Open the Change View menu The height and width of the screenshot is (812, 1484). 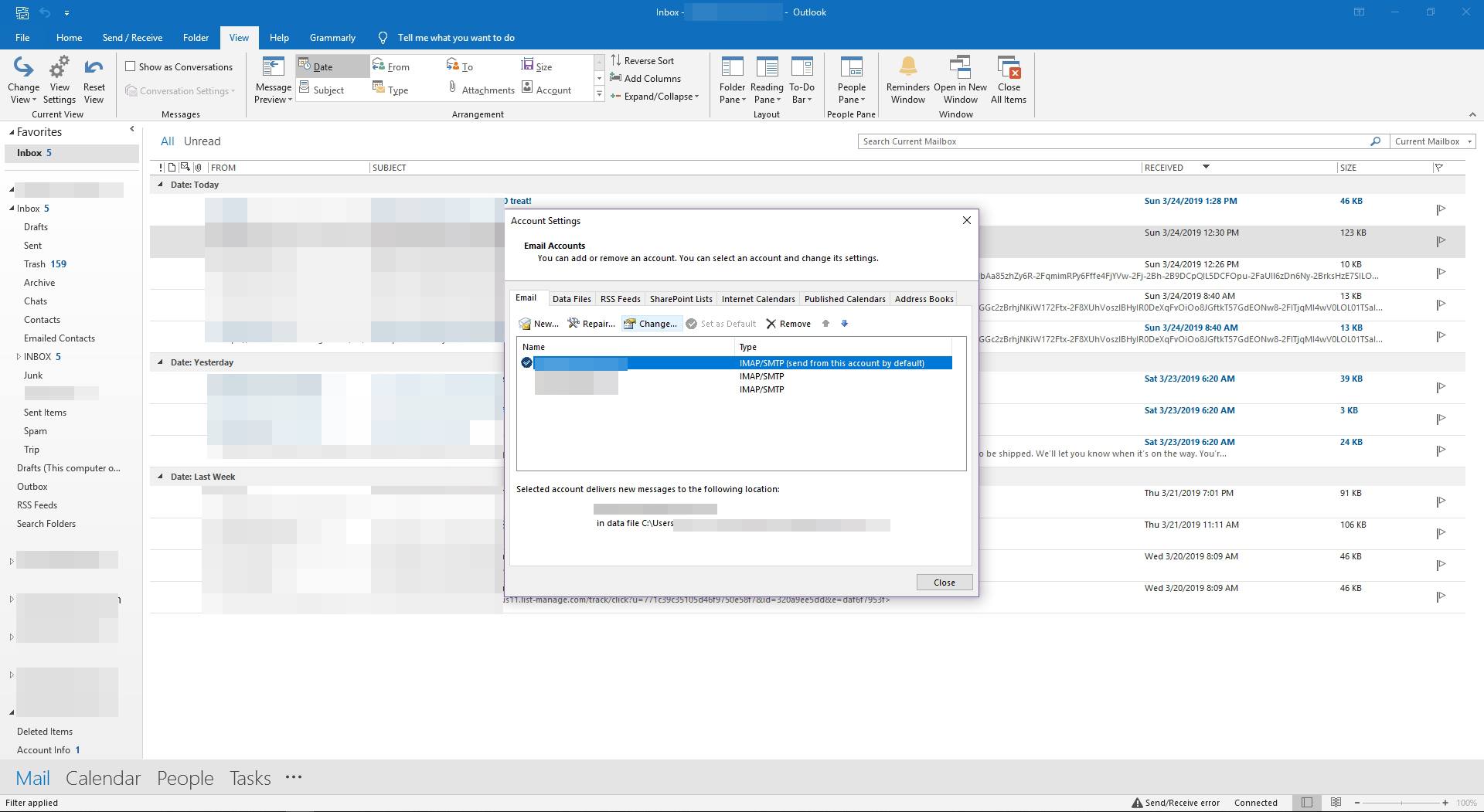[24, 80]
